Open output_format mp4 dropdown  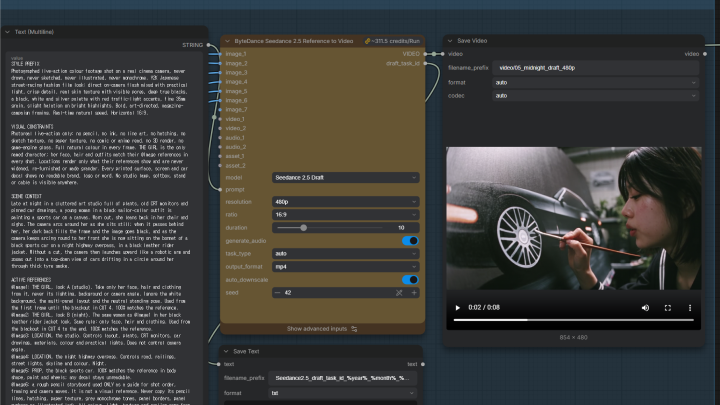pyautogui.click(x=345, y=266)
